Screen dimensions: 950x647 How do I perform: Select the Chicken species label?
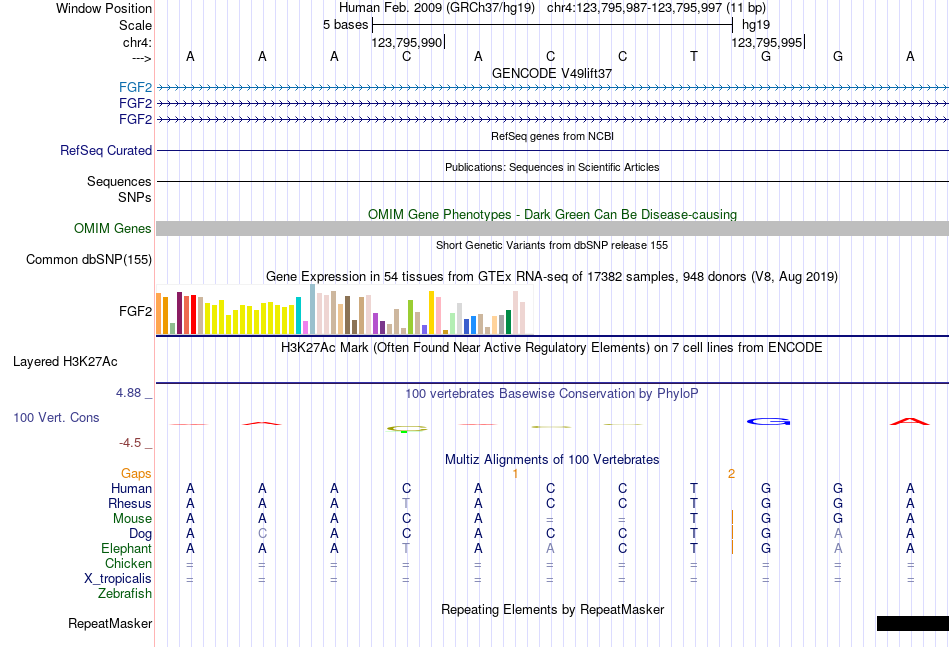tap(128, 563)
